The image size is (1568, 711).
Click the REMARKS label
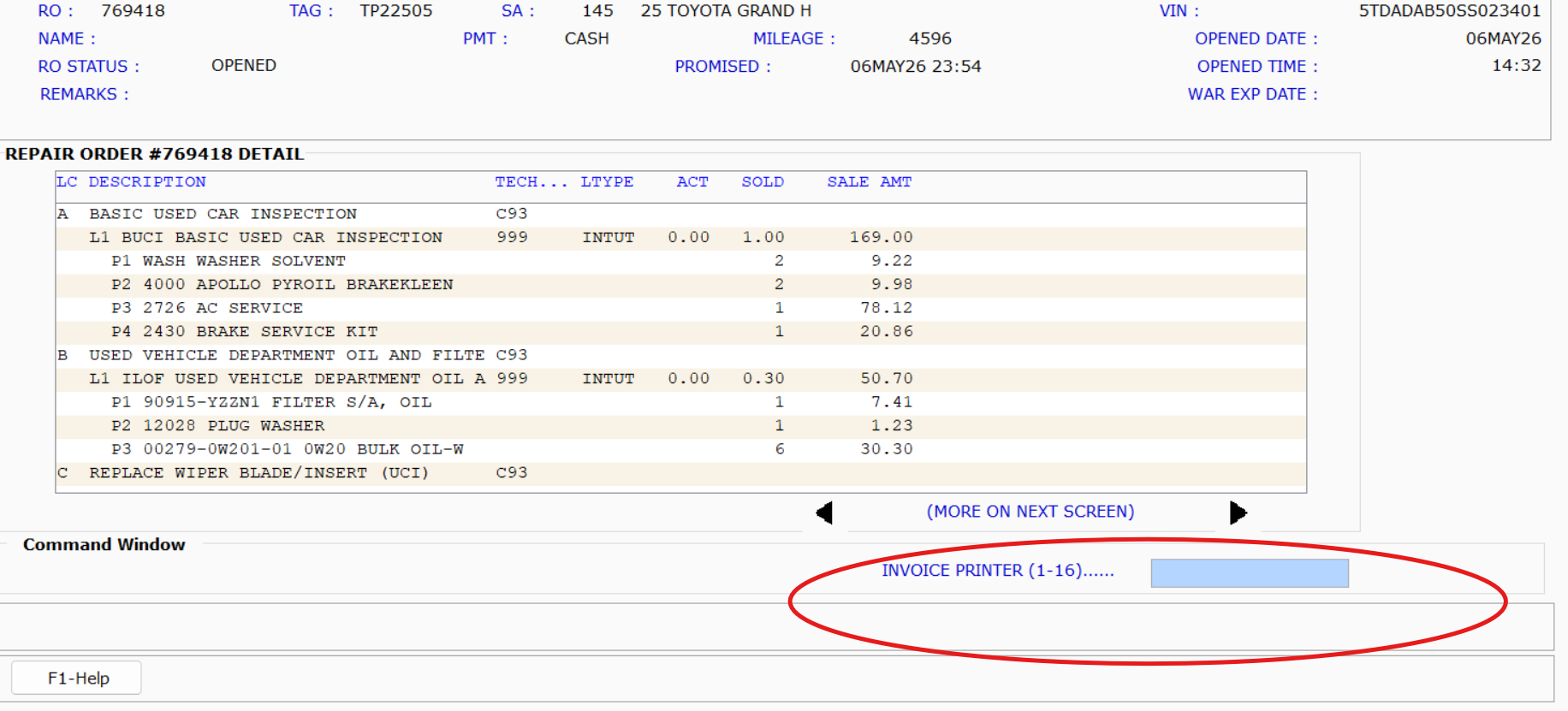84,94
